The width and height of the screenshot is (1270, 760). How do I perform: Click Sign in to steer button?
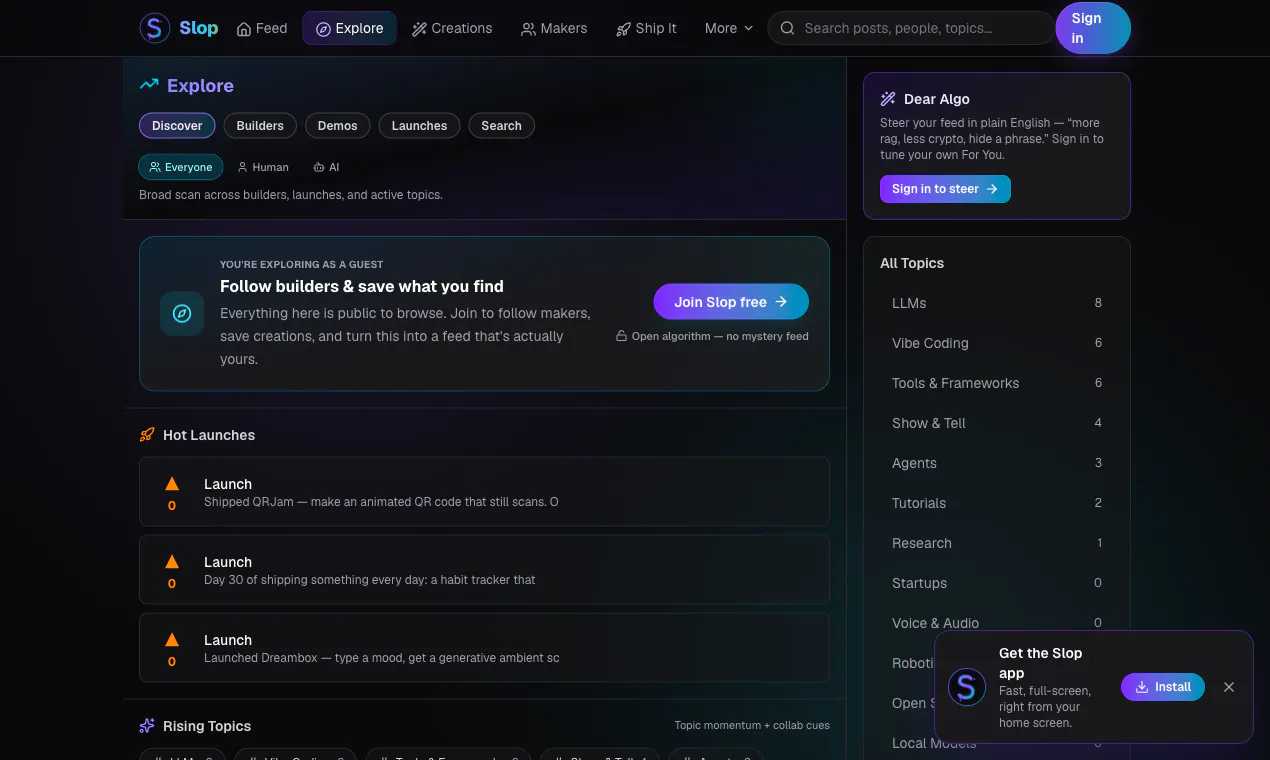coord(945,189)
